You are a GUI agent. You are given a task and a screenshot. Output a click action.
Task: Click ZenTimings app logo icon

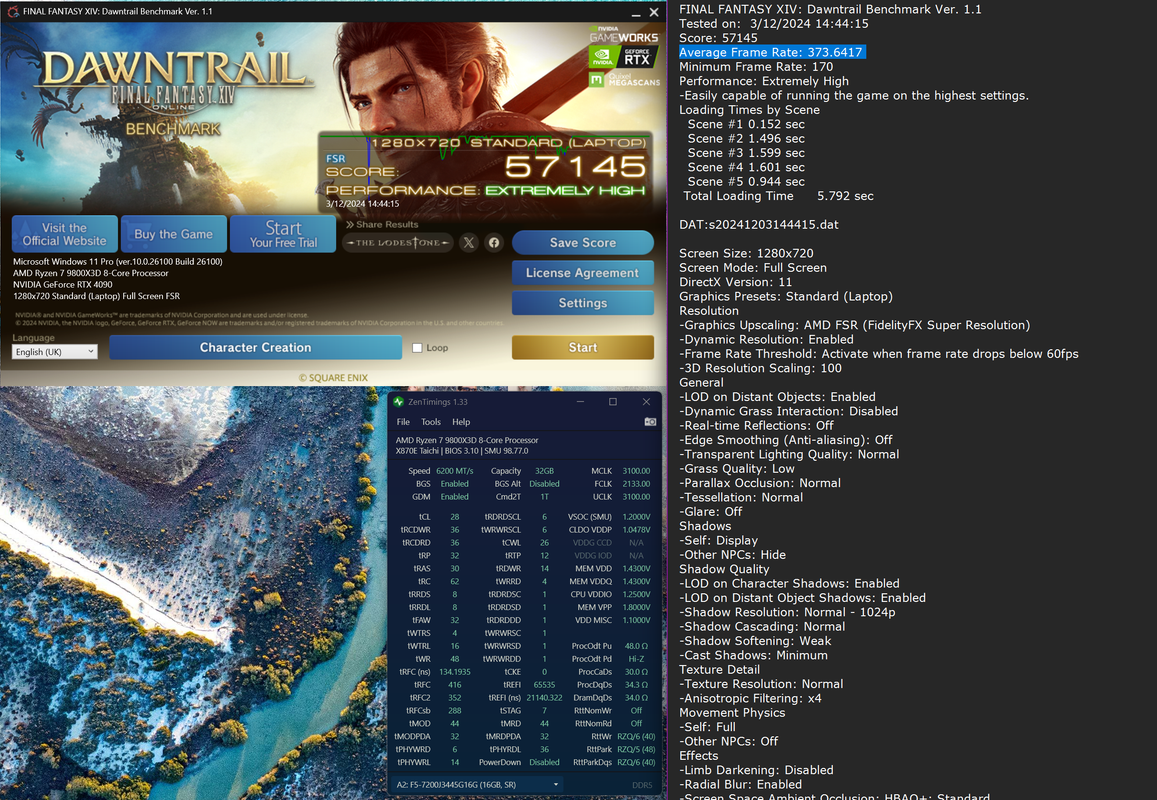pyautogui.click(x=398, y=402)
